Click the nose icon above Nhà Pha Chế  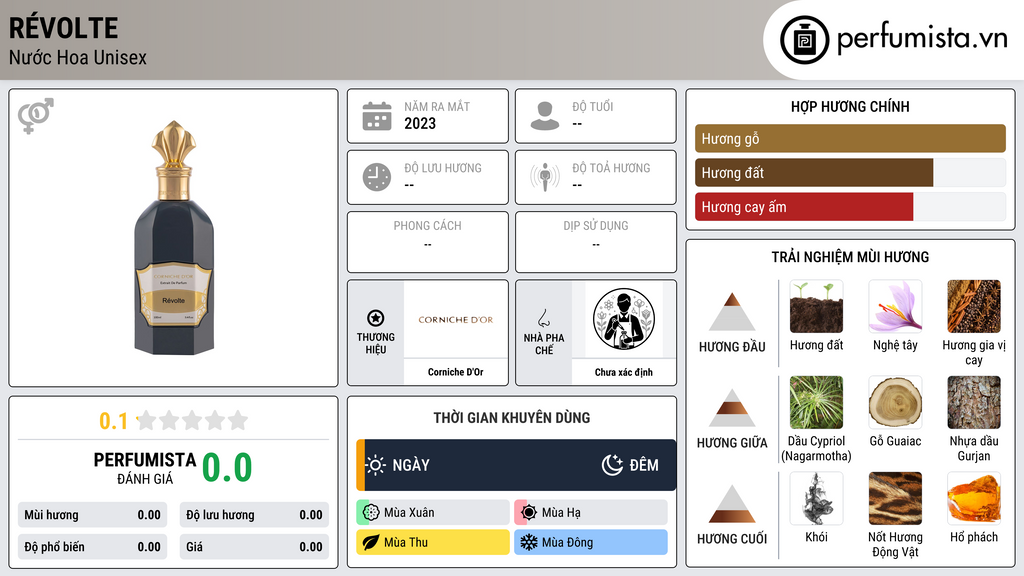pos(543,318)
